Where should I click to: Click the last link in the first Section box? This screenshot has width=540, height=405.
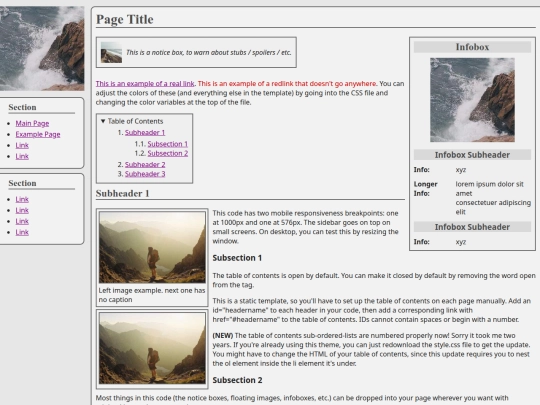22,156
